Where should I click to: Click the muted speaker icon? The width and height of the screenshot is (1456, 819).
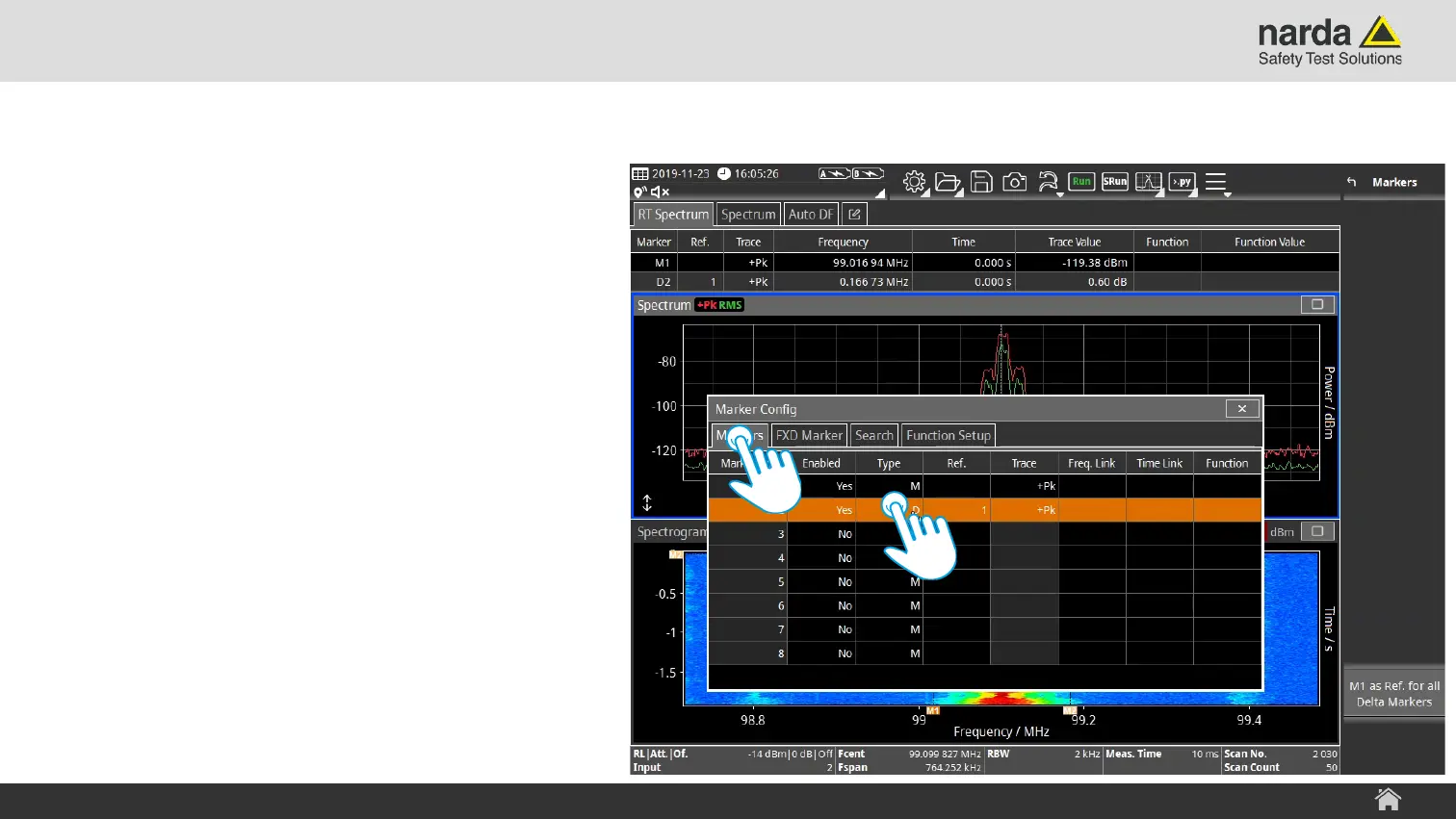pyautogui.click(x=660, y=192)
